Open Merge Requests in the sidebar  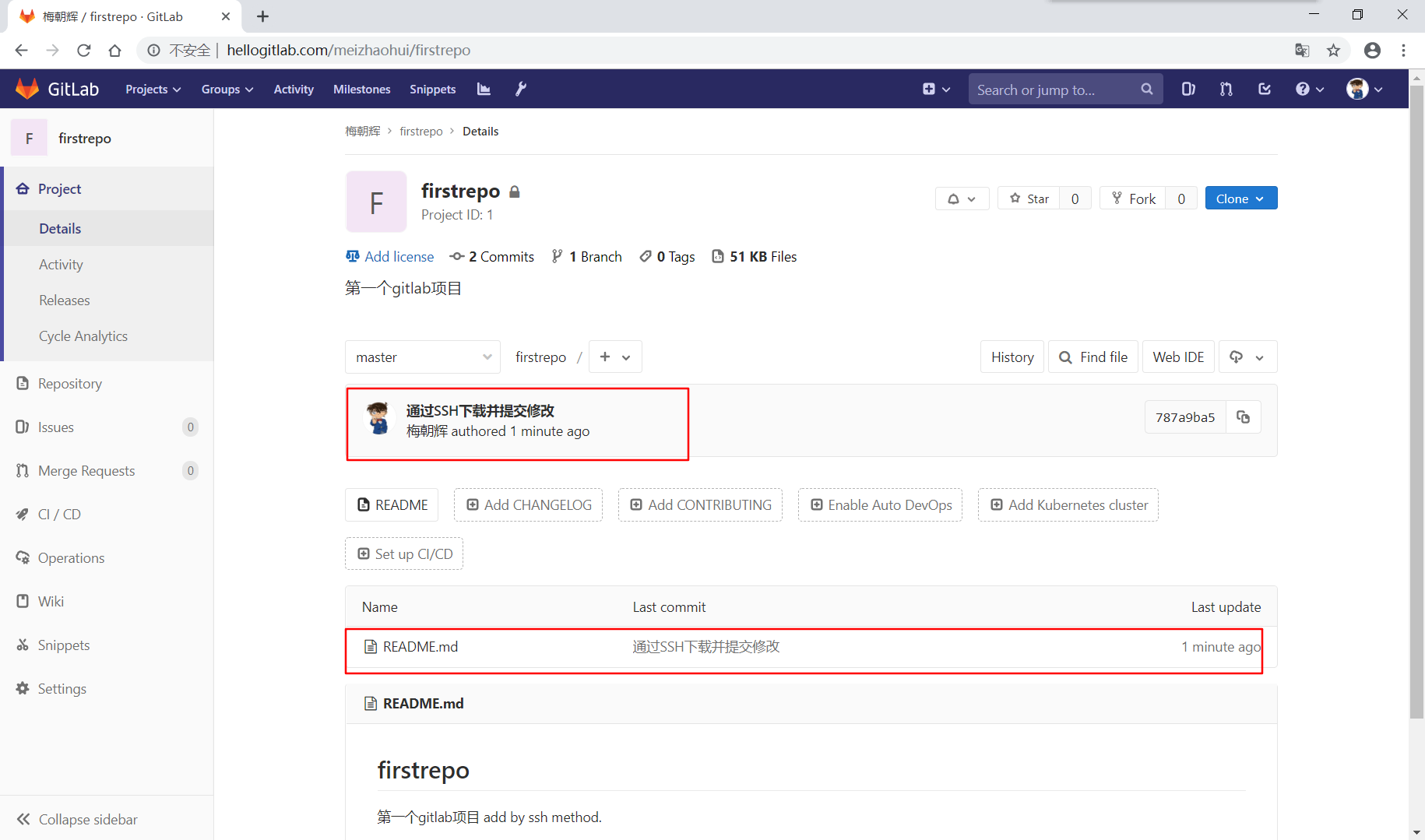pos(107,470)
